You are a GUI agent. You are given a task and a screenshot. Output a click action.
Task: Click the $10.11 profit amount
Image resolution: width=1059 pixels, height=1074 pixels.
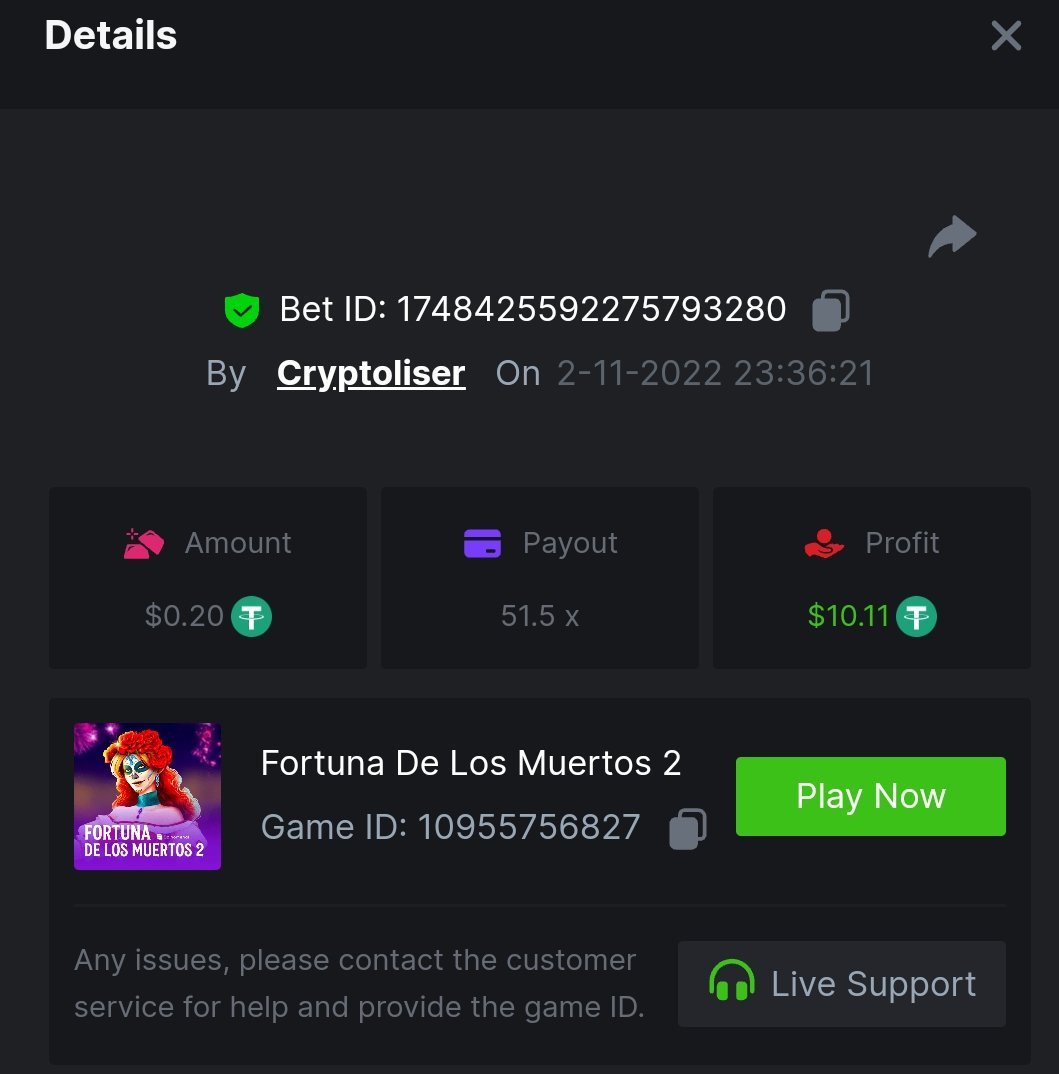click(848, 616)
